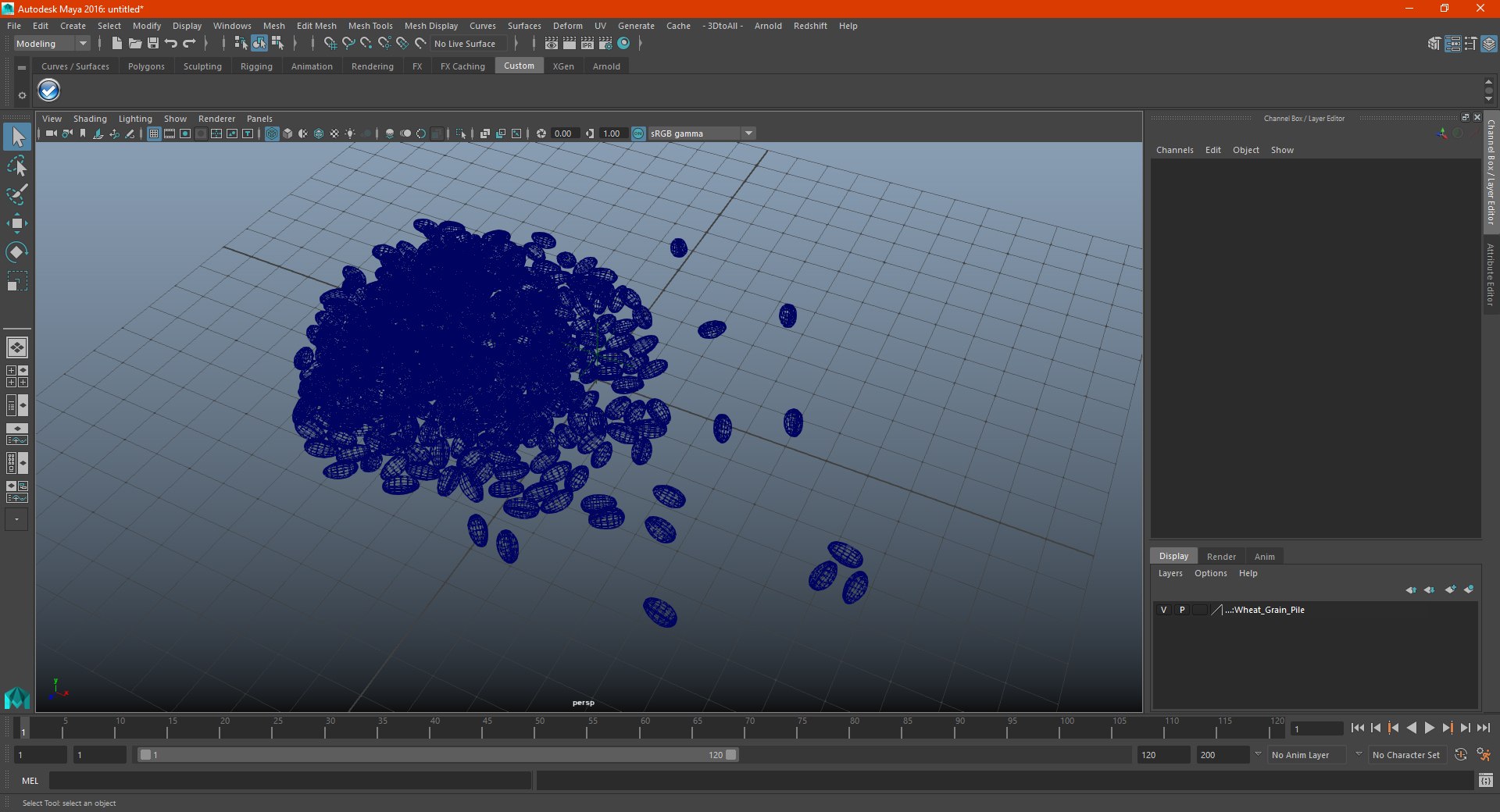Switch to the Anim layer tab
This screenshot has height=812, width=1500.
[x=1264, y=557]
